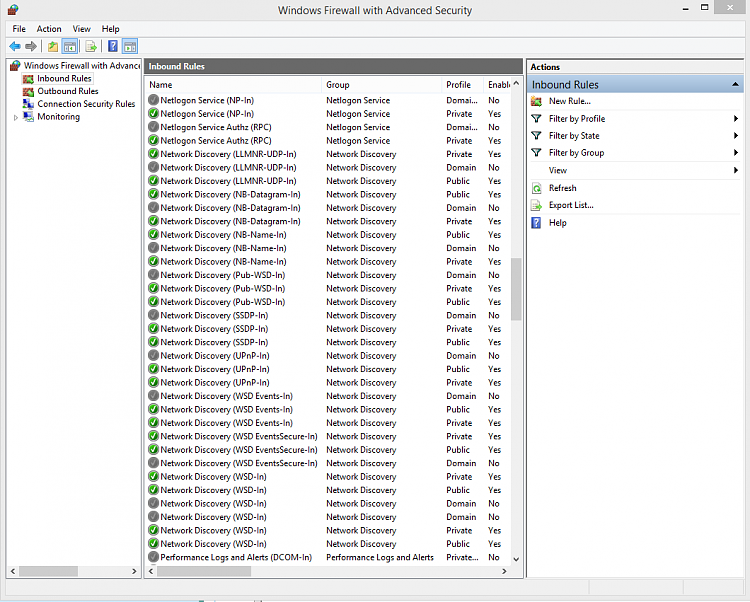Screen dimensions: 750x602
Task: Click the New Rule icon in Actions
Action: [537, 101]
